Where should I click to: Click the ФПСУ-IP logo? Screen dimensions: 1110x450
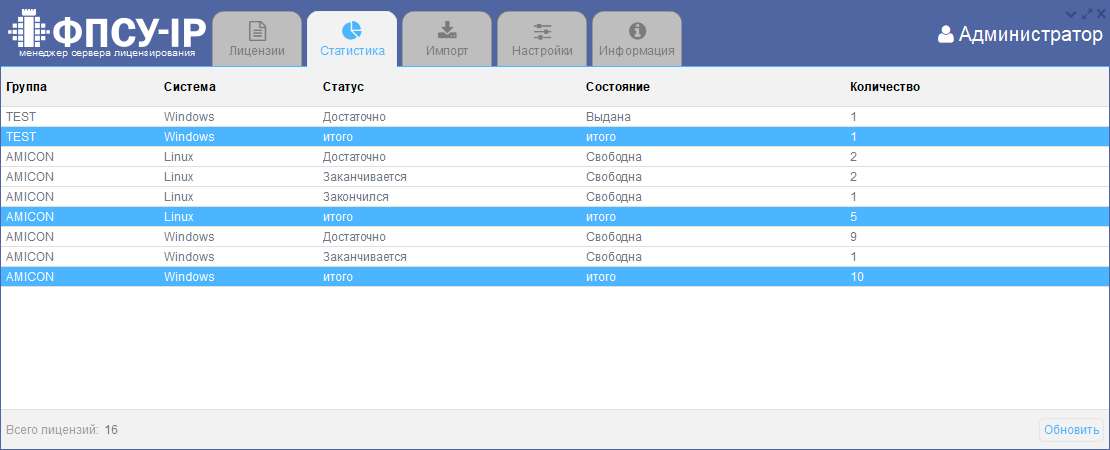106,35
